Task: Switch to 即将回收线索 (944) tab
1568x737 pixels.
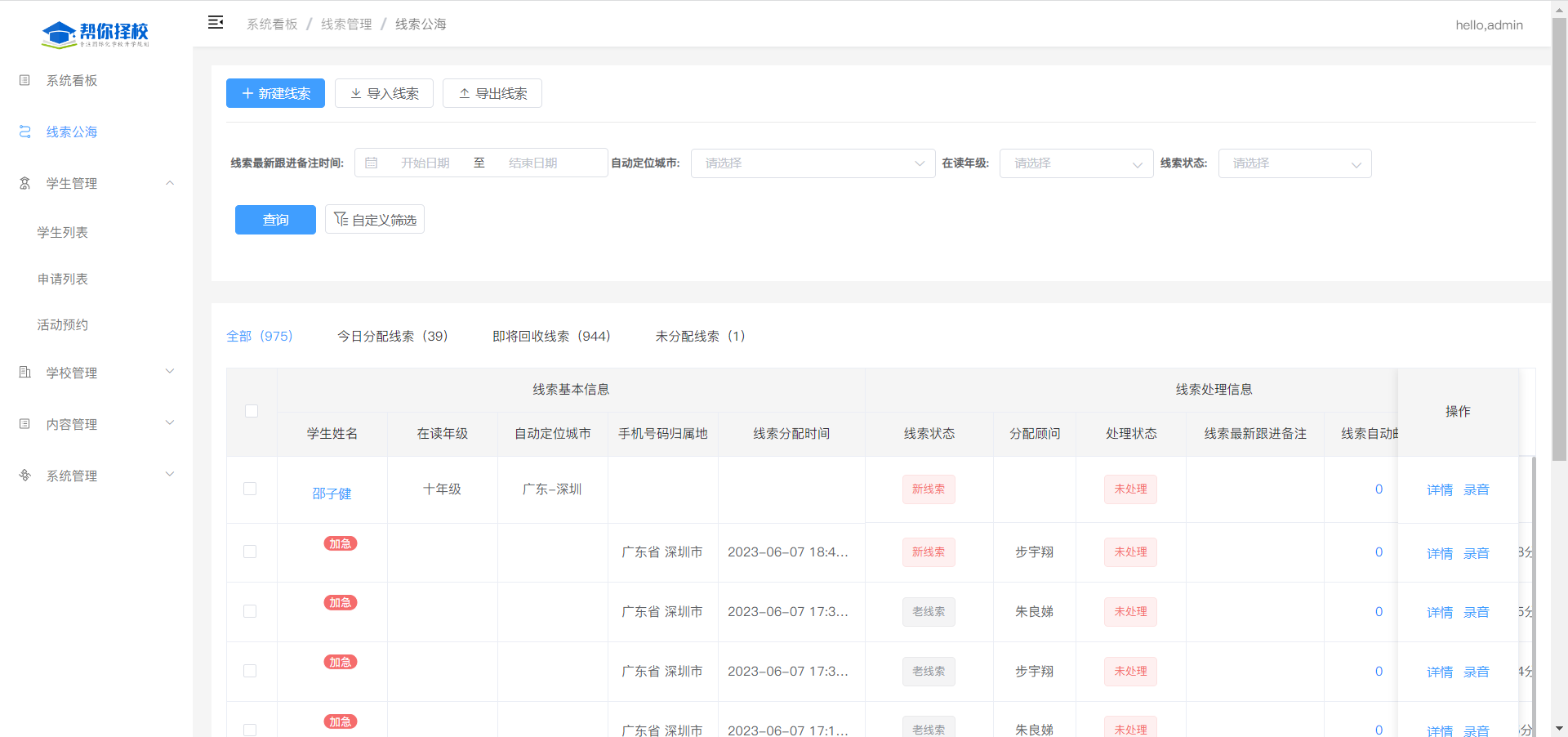Action: [x=552, y=337]
